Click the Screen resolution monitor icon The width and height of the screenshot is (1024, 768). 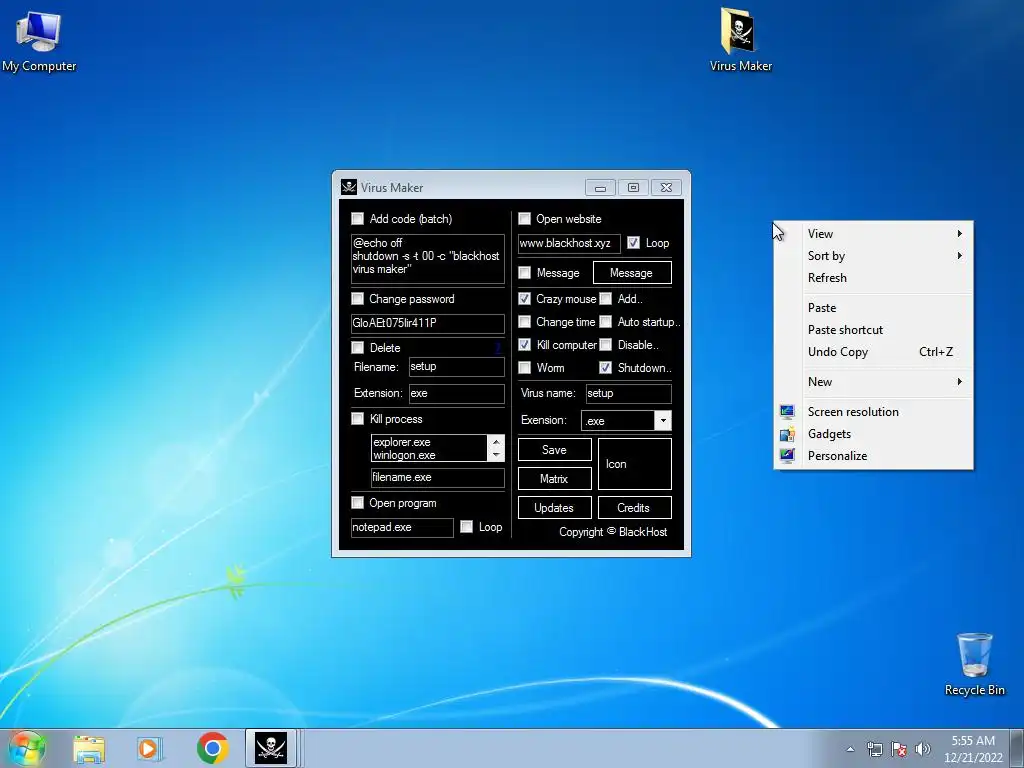(787, 411)
